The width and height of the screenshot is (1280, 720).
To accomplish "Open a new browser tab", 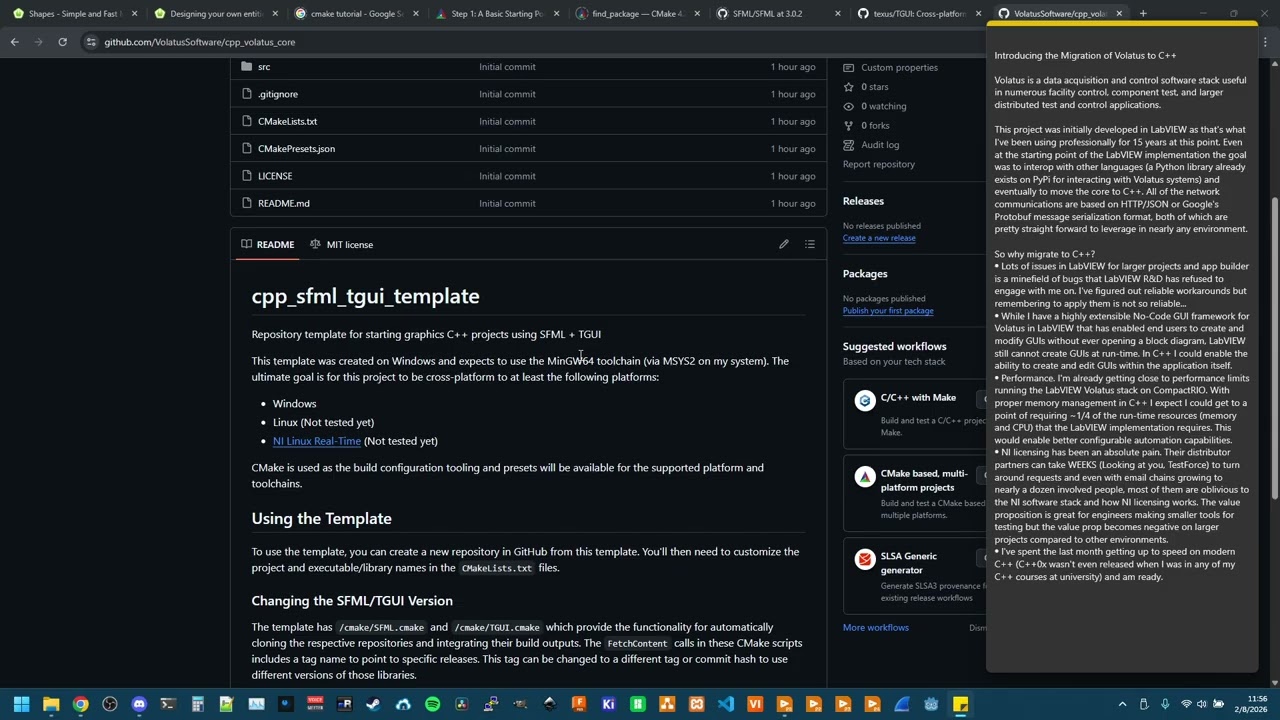I will pyautogui.click(x=1143, y=14).
